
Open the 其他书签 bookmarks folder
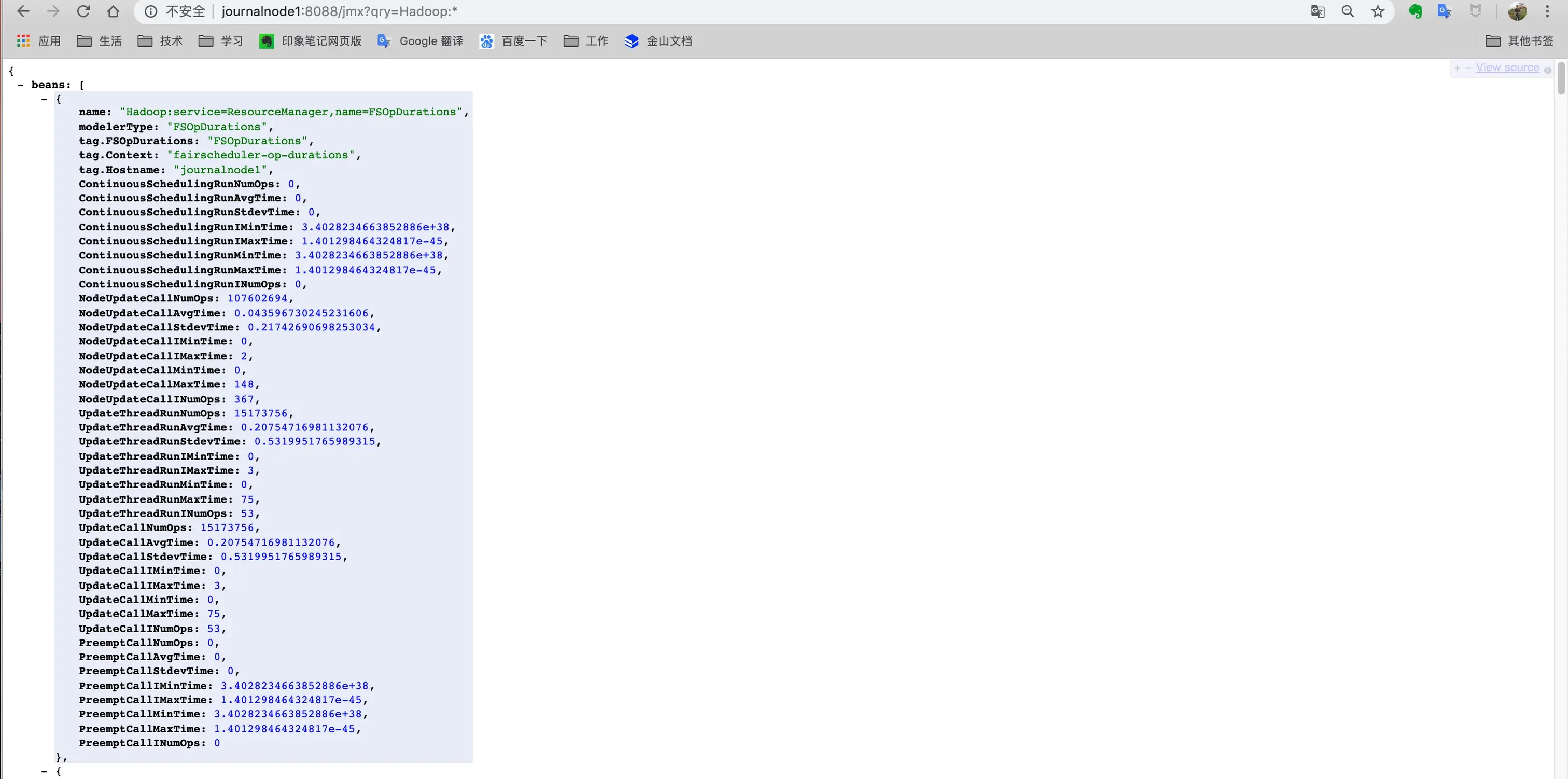click(x=1519, y=41)
